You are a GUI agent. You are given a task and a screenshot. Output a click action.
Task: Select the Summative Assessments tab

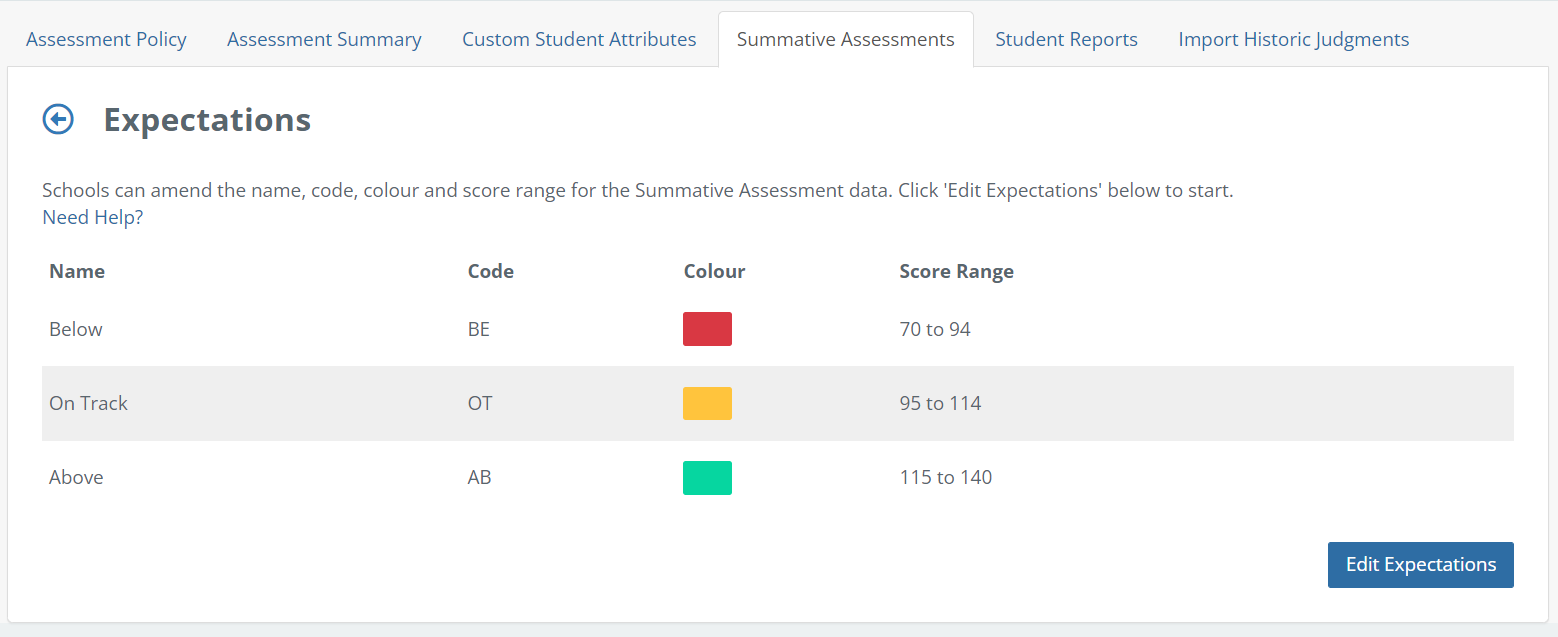click(845, 40)
